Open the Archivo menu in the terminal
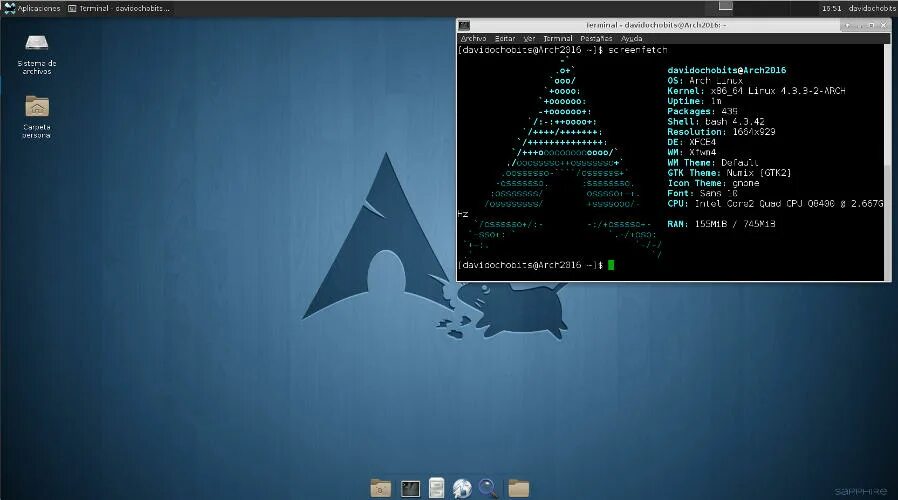 473,38
